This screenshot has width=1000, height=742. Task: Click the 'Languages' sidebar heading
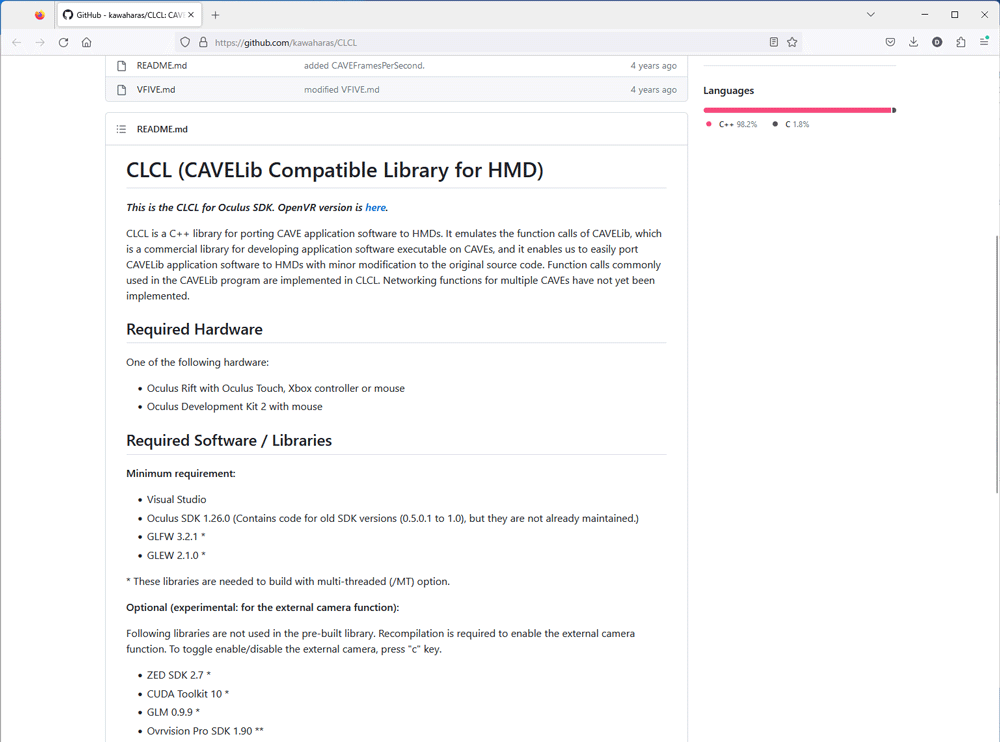[728, 91]
